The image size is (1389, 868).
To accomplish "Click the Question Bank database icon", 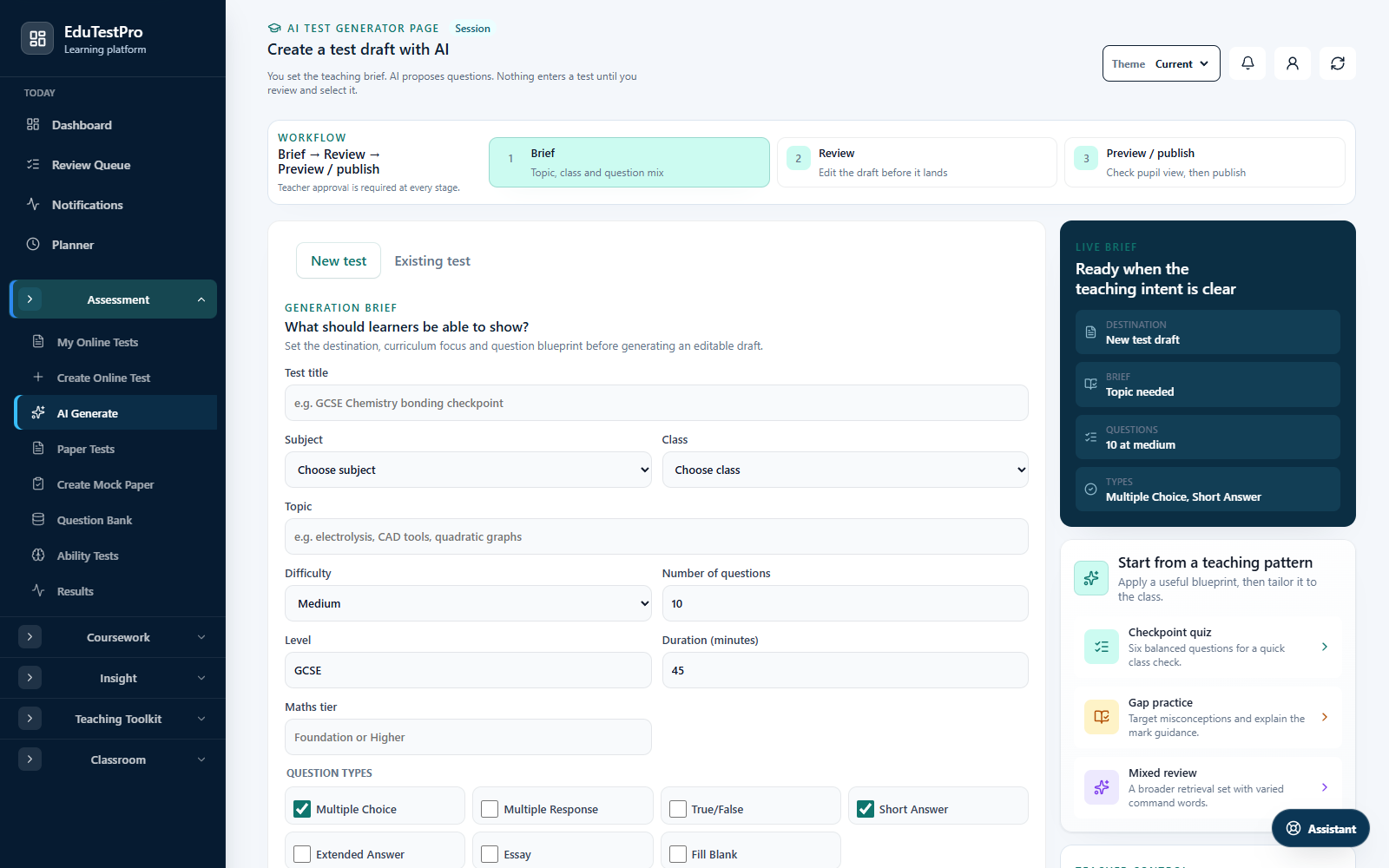I will pos(38,519).
